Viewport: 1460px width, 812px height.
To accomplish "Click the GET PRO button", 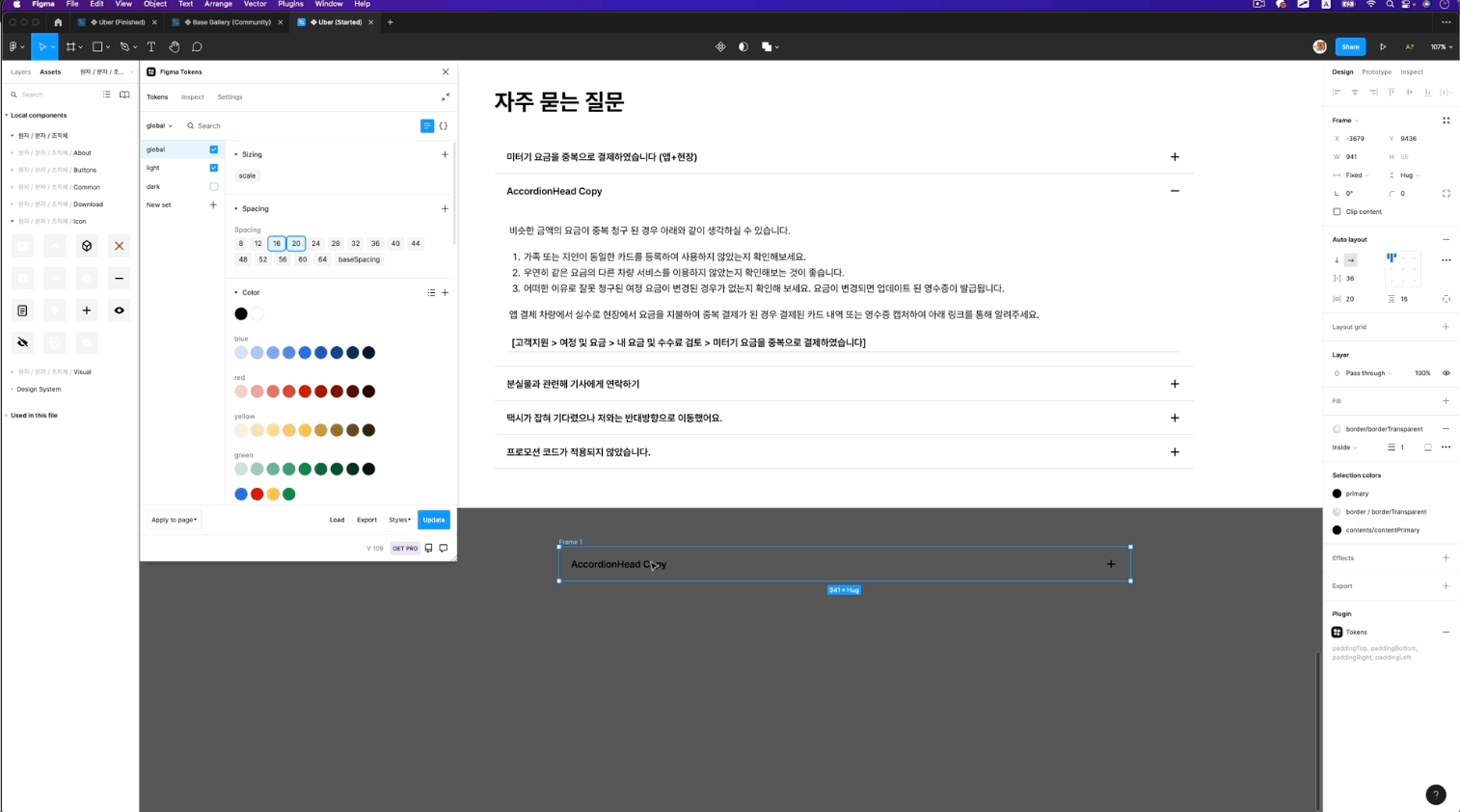I will click(405, 549).
